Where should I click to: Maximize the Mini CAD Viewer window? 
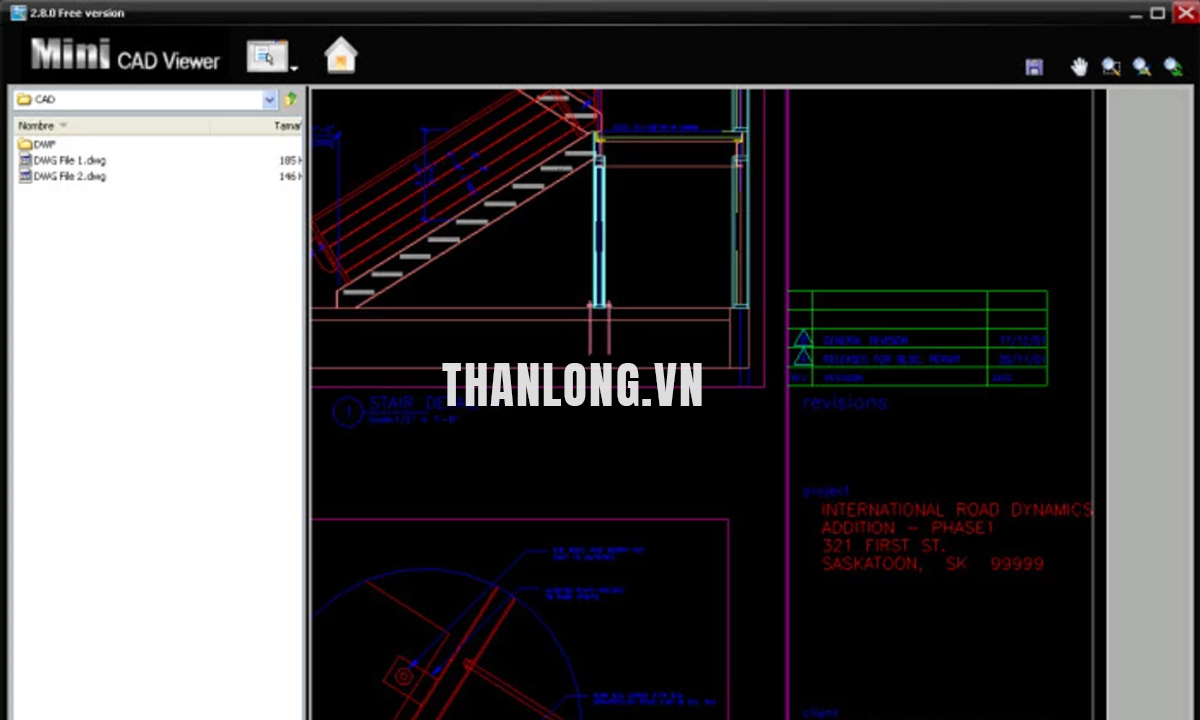pyautogui.click(x=1157, y=13)
